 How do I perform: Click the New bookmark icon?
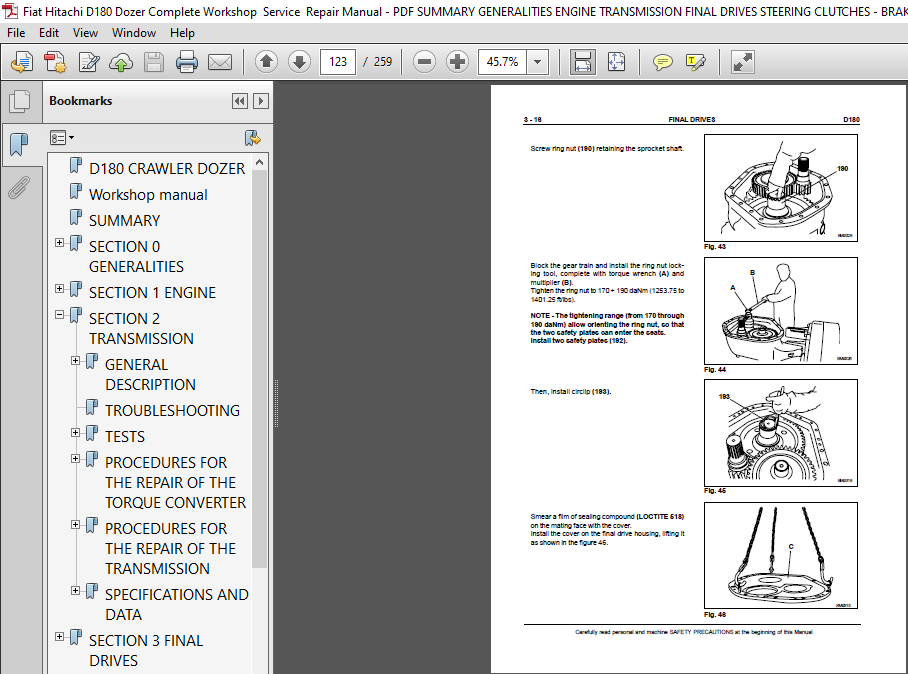pos(252,138)
